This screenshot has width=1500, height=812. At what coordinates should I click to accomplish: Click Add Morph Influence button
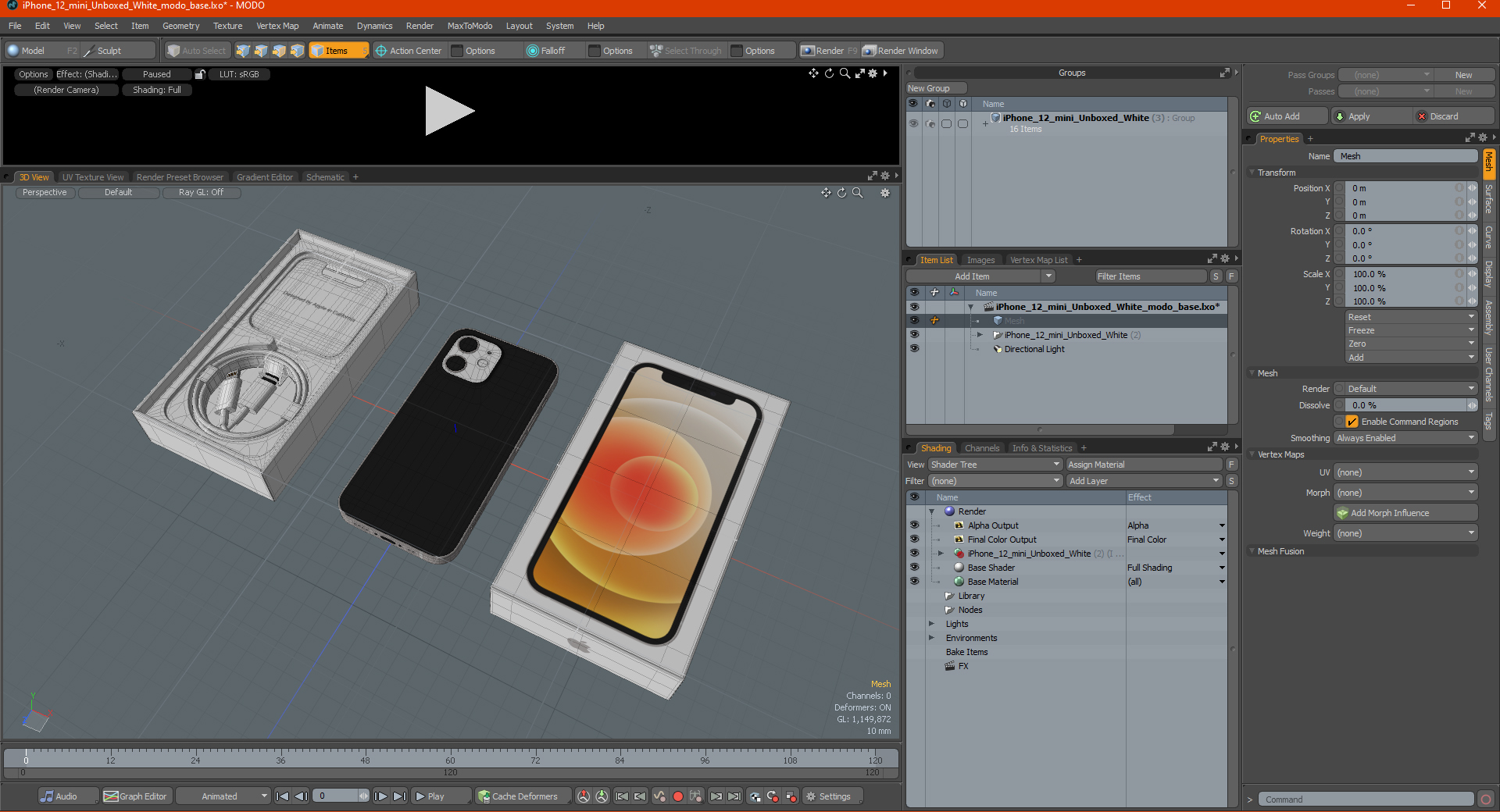(x=1405, y=513)
